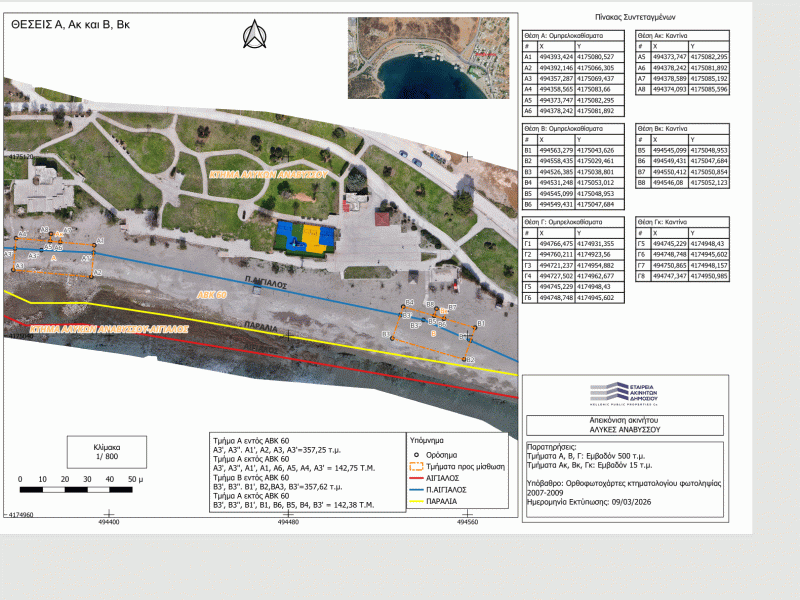Image resolution: width=800 pixels, height=600 pixels.
Task: Click the "Θέση Βκ: Καντίνα" table header
Action: pos(682,129)
